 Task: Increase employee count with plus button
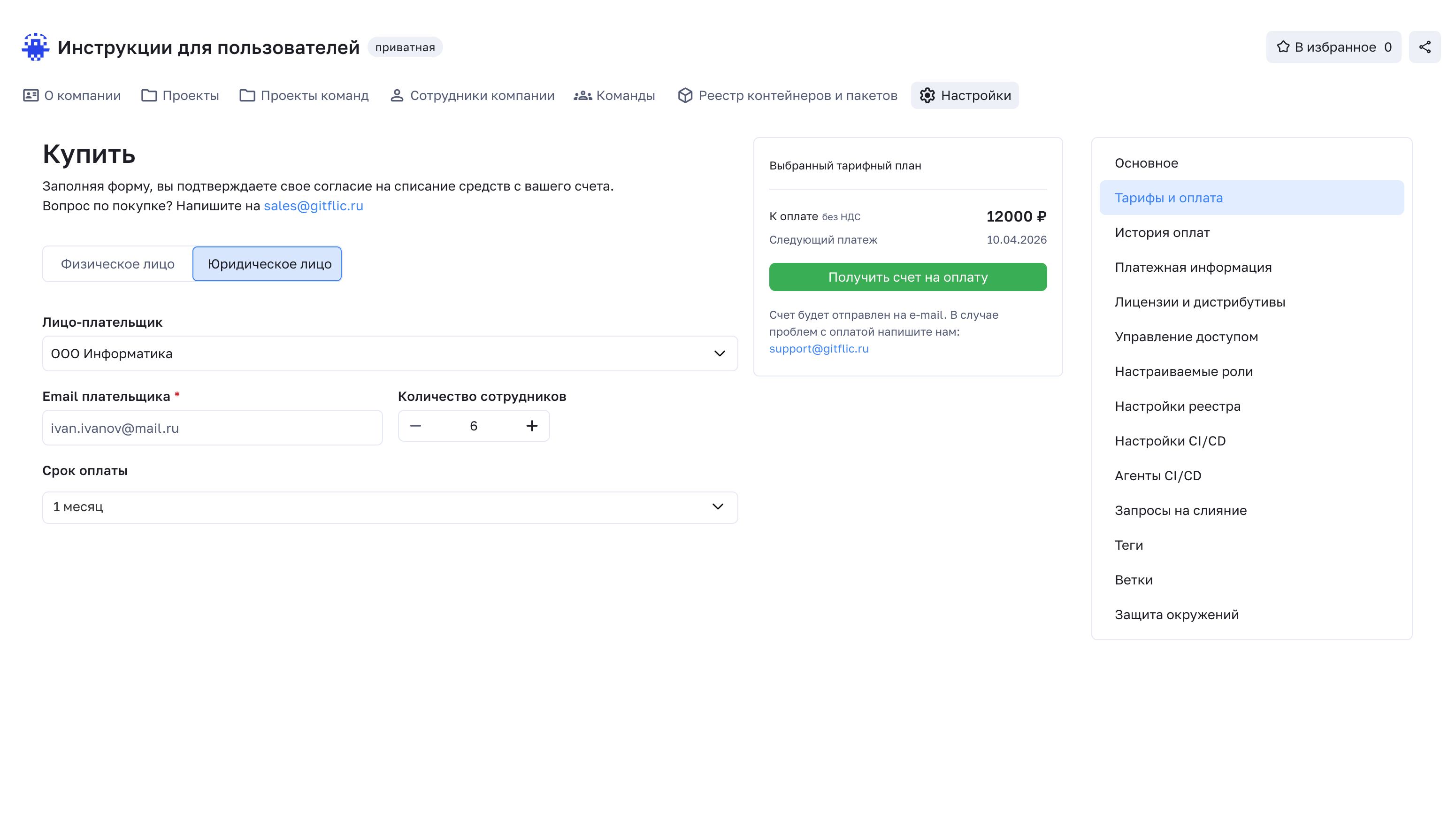click(532, 426)
